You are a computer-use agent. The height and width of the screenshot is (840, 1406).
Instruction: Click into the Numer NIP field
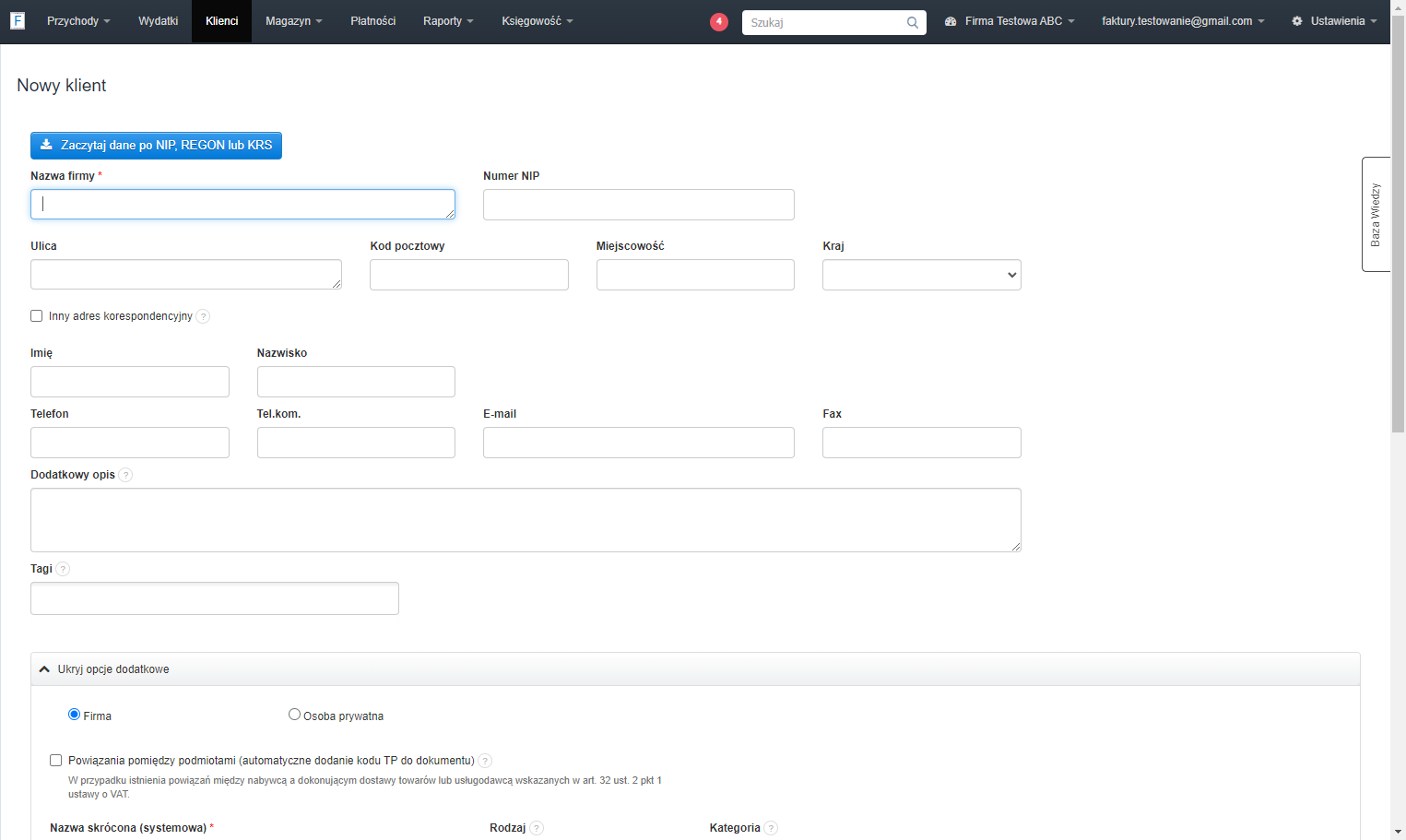pyautogui.click(x=639, y=205)
